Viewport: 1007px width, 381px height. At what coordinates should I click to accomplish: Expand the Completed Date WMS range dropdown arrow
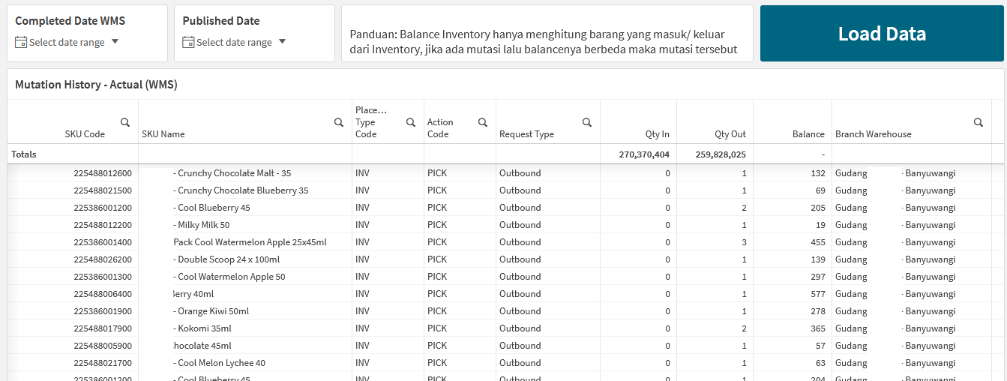[115, 42]
